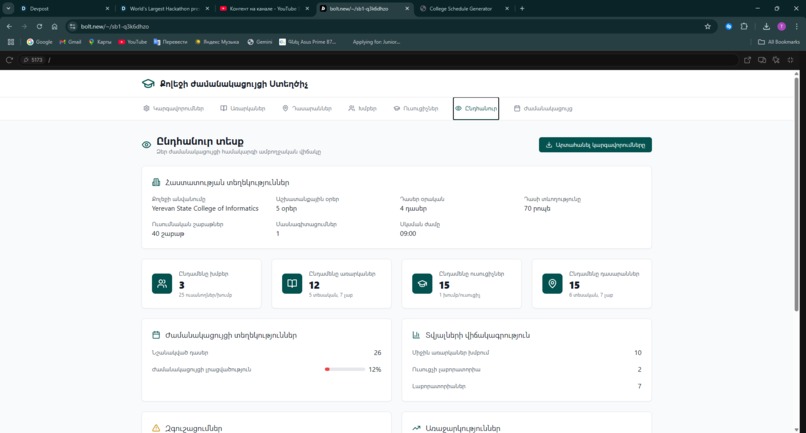Screen dimensions: 806x433
Task: Open the preview in a new tab icon
Action: [747, 60]
